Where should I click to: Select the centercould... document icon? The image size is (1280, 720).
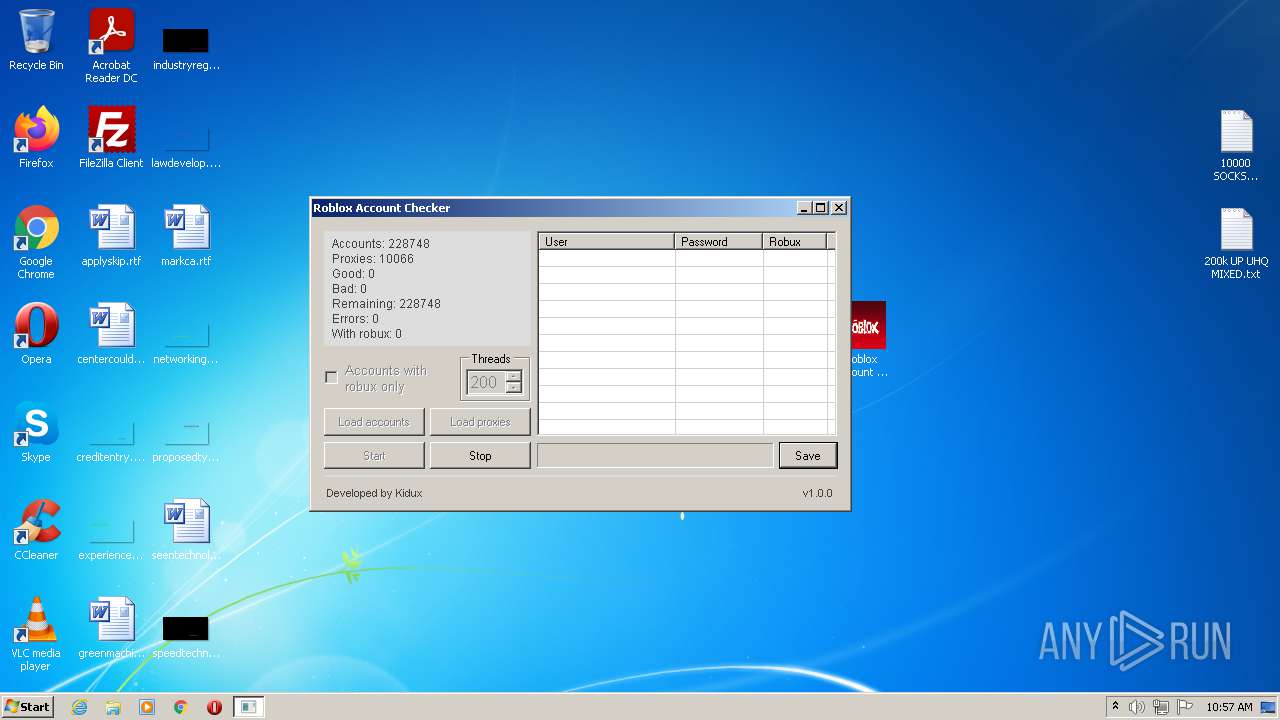[x=111, y=333]
